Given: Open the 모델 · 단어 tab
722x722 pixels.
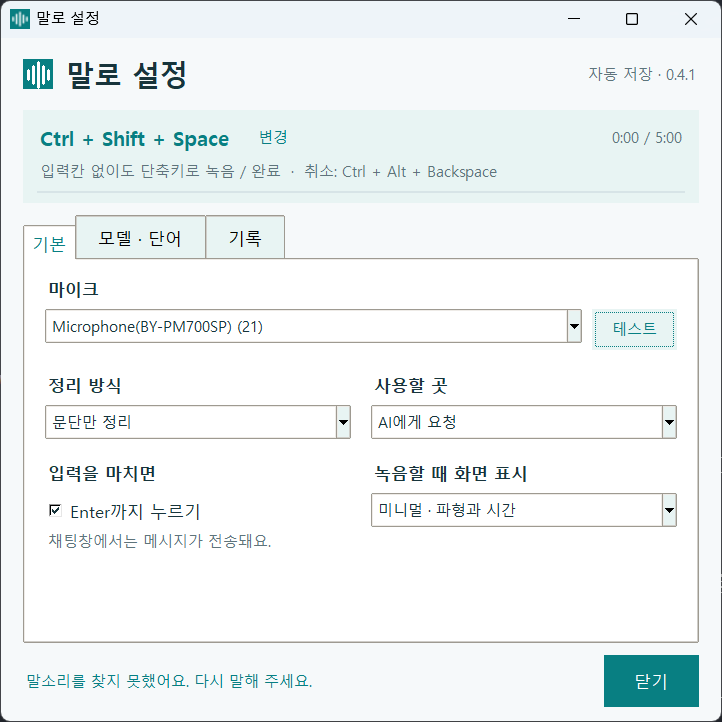Looking at the screenshot, I should coord(140,238).
